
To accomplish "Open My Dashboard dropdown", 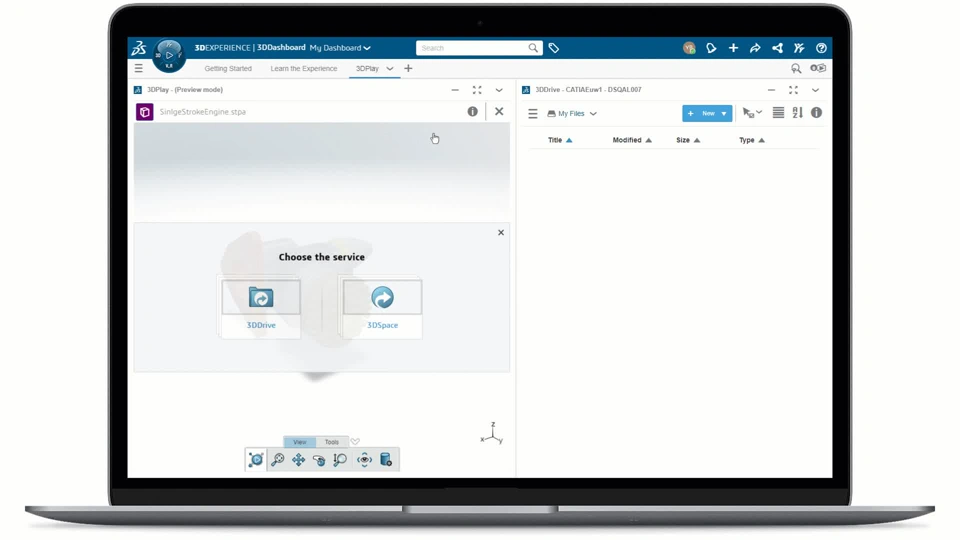I will click(x=340, y=48).
